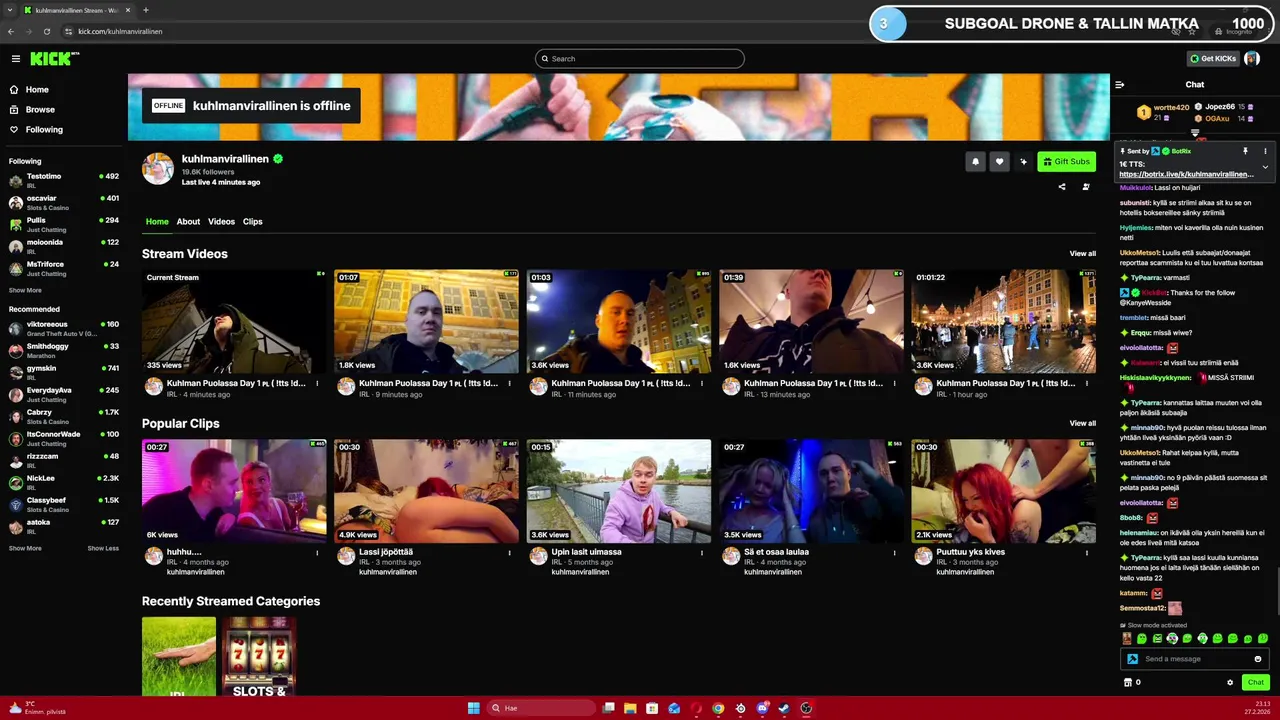Viewport: 1280px width, 720px height.
Task: Switch to the Clips tab
Action: (252, 222)
